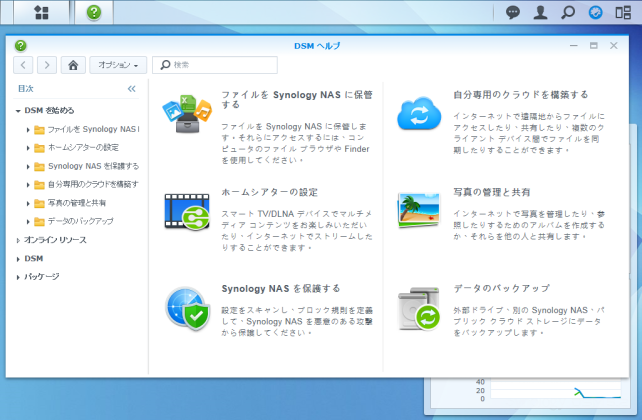This screenshot has height=420, width=642.
Task: Select オンライン リソース in the tree
Action: (55, 240)
